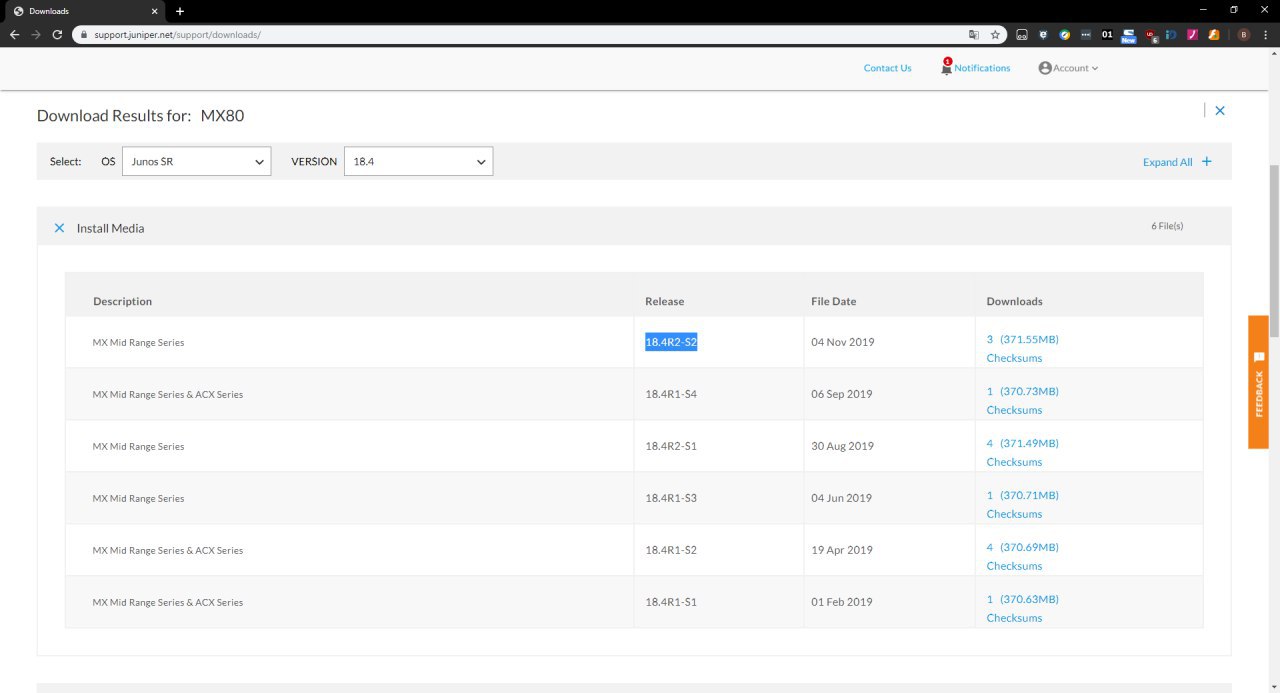The image size is (1280, 693).
Task: Open the orange Feedback tab
Action: tap(1258, 382)
